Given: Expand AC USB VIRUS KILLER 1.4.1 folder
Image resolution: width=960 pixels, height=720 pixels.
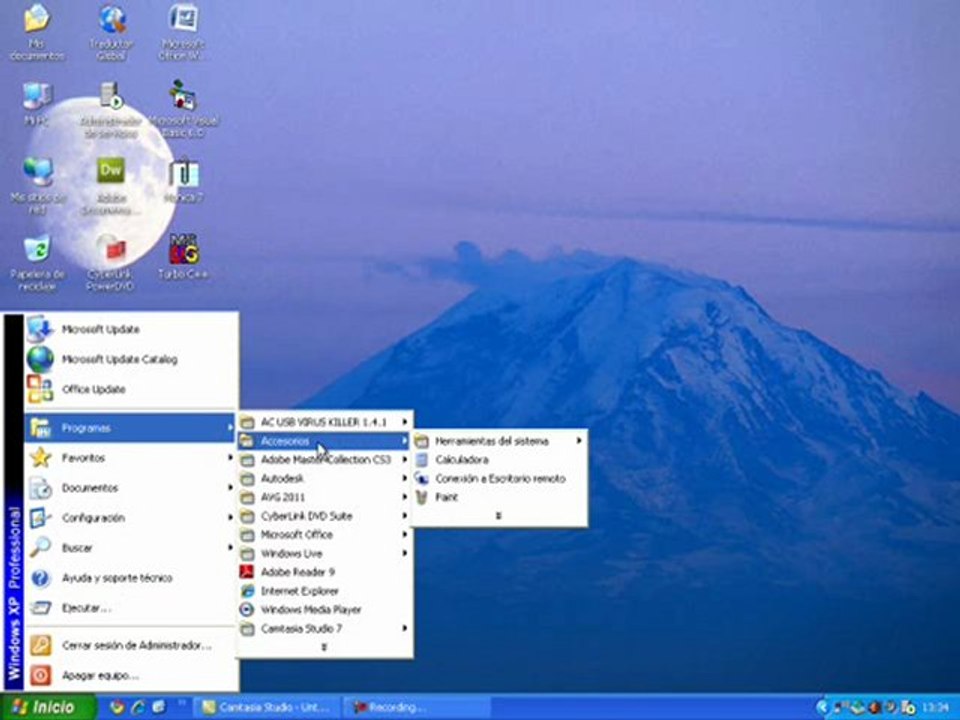Looking at the screenshot, I should point(324,422).
